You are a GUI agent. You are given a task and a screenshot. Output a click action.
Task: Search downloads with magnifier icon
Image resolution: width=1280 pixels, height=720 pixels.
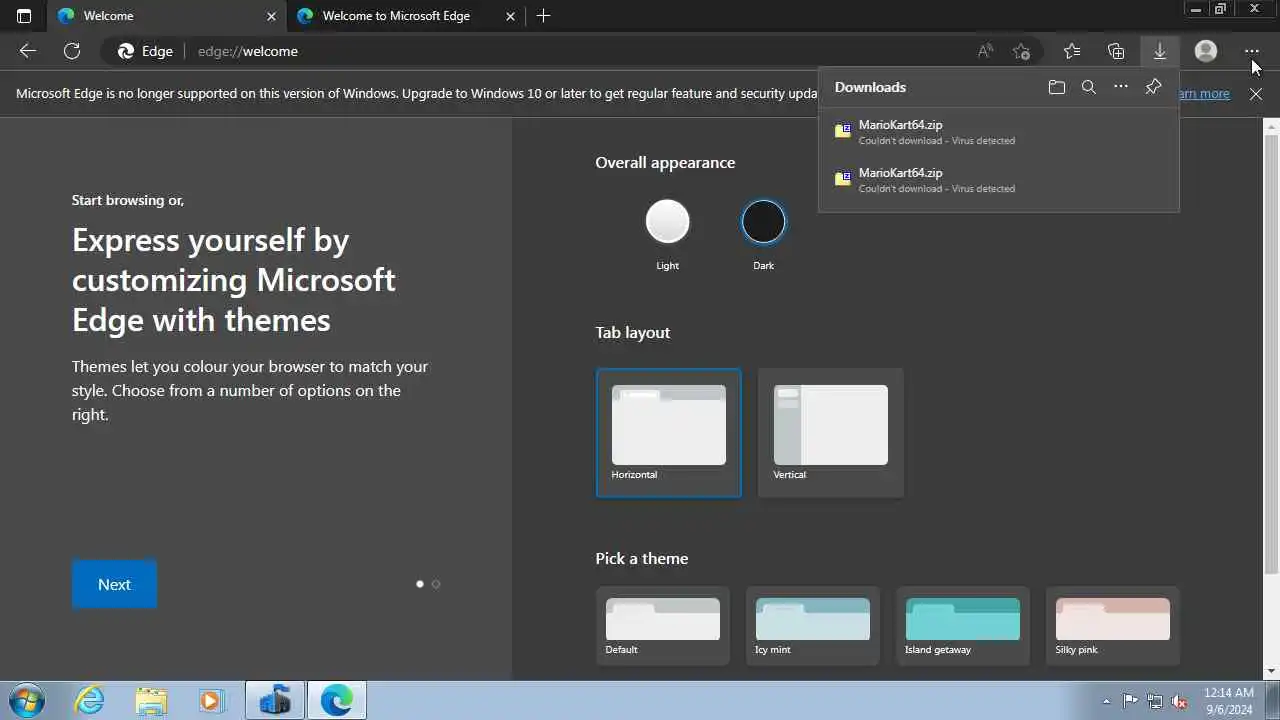click(1089, 87)
